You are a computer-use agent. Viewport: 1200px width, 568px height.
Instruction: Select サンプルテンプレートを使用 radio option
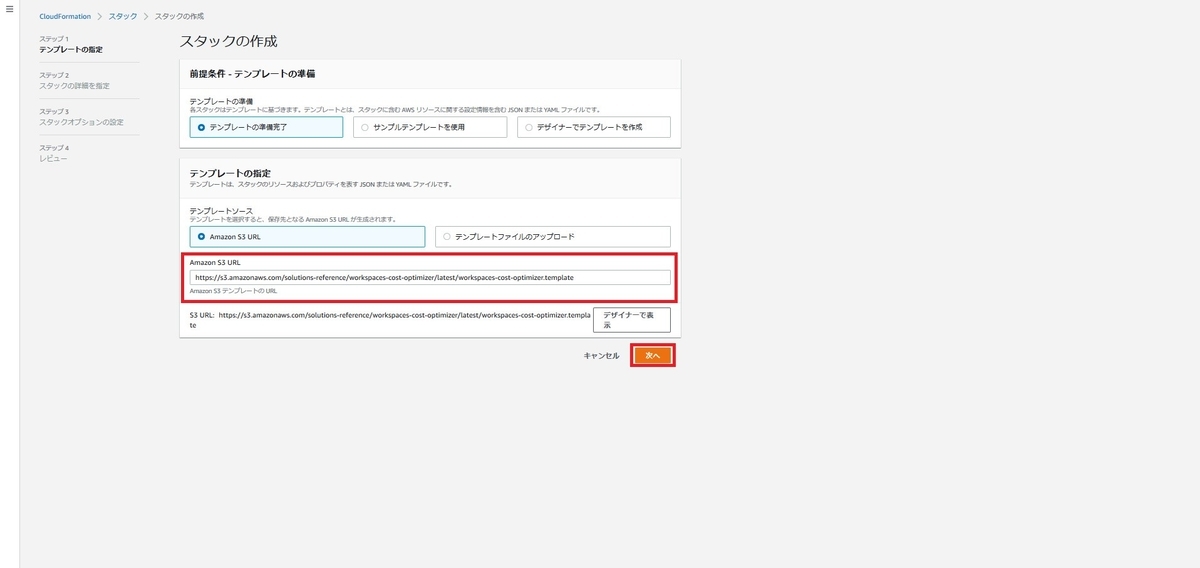pyautogui.click(x=429, y=127)
